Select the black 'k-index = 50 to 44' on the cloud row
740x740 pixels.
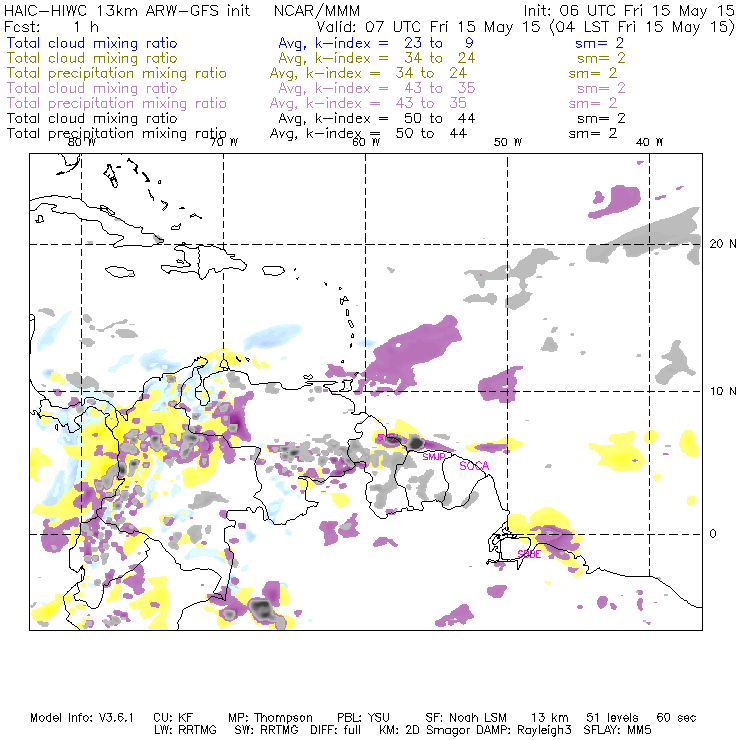(x=395, y=118)
